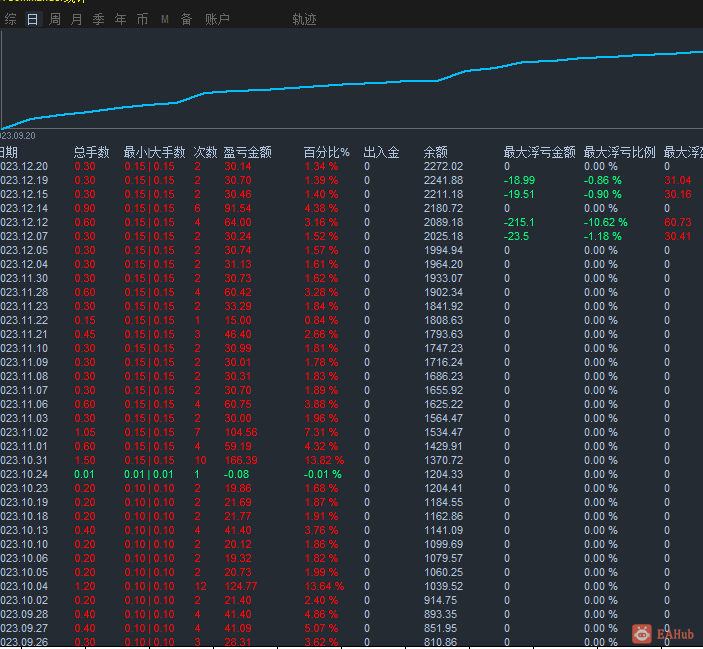Click green lot range 0.01 | 0.01
The height and width of the screenshot is (649, 703).
point(148,474)
